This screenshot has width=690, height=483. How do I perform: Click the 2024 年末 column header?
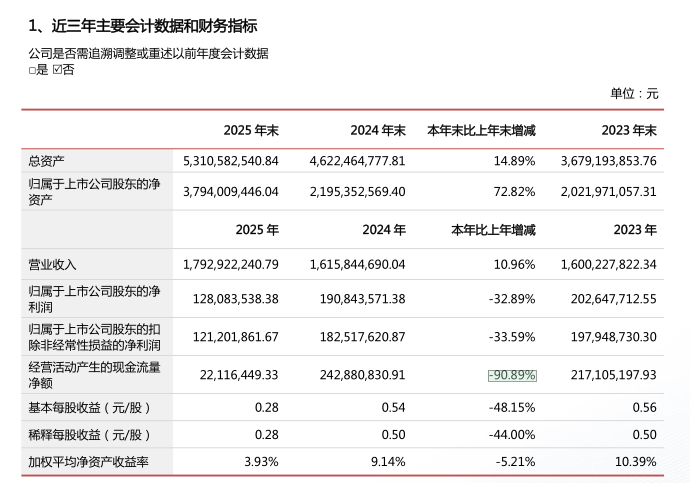[377, 130]
